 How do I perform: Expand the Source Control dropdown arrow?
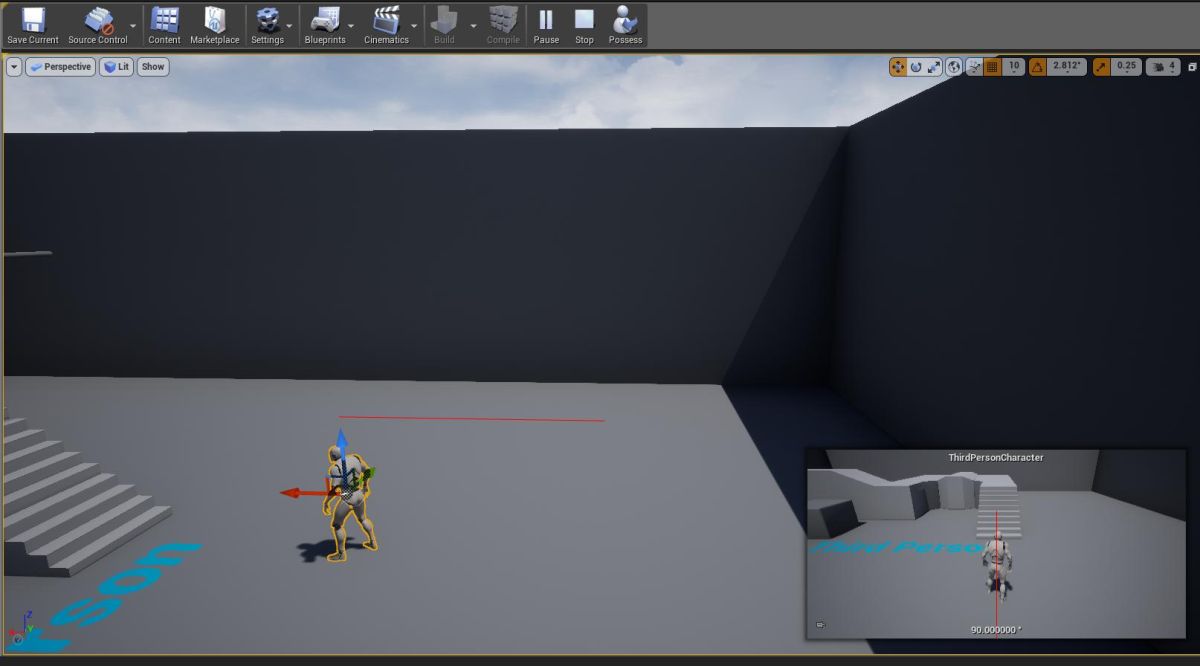[134, 26]
